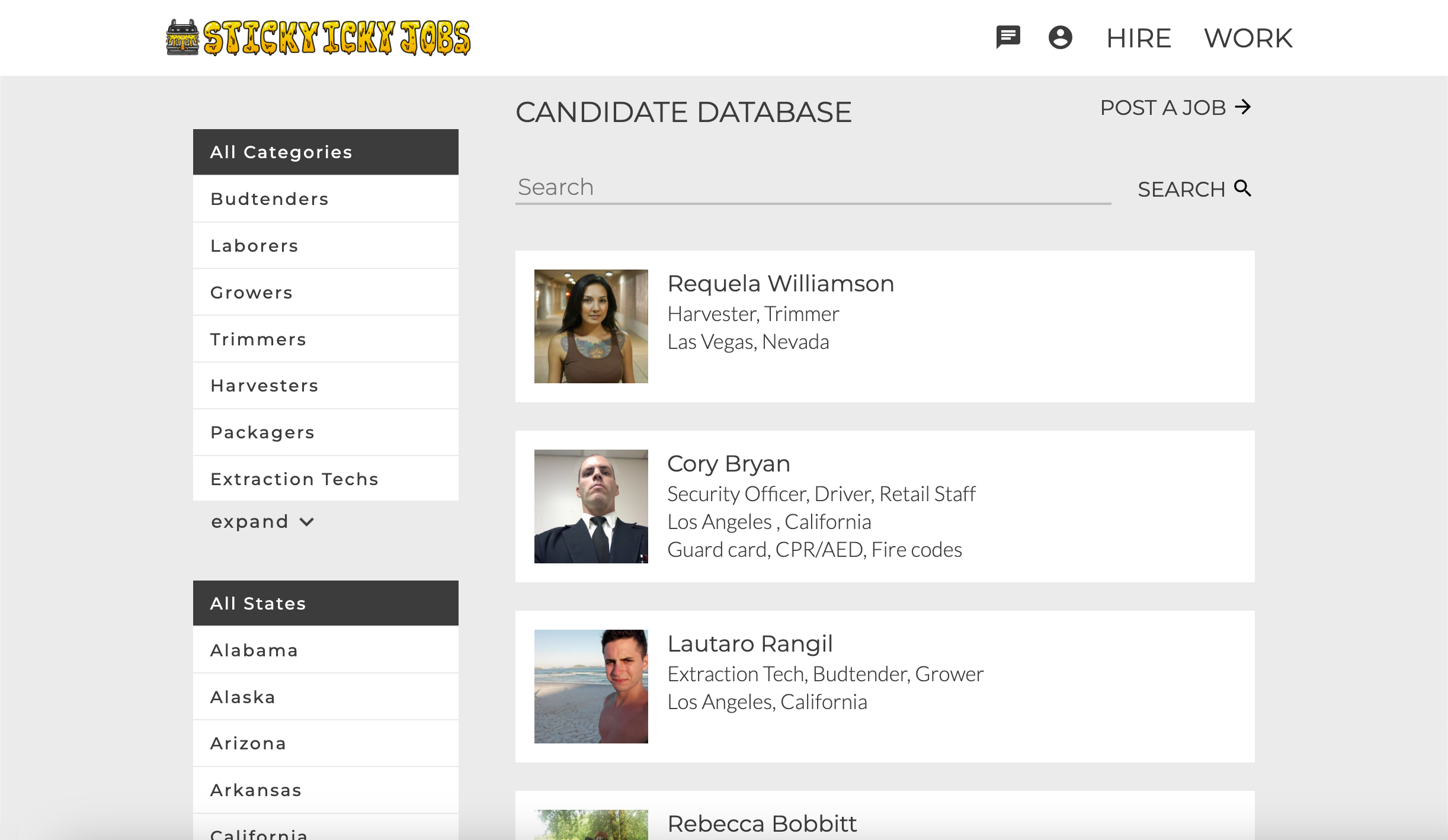The image size is (1448, 840).
Task: Open the user account profile icon
Action: click(1060, 37)
